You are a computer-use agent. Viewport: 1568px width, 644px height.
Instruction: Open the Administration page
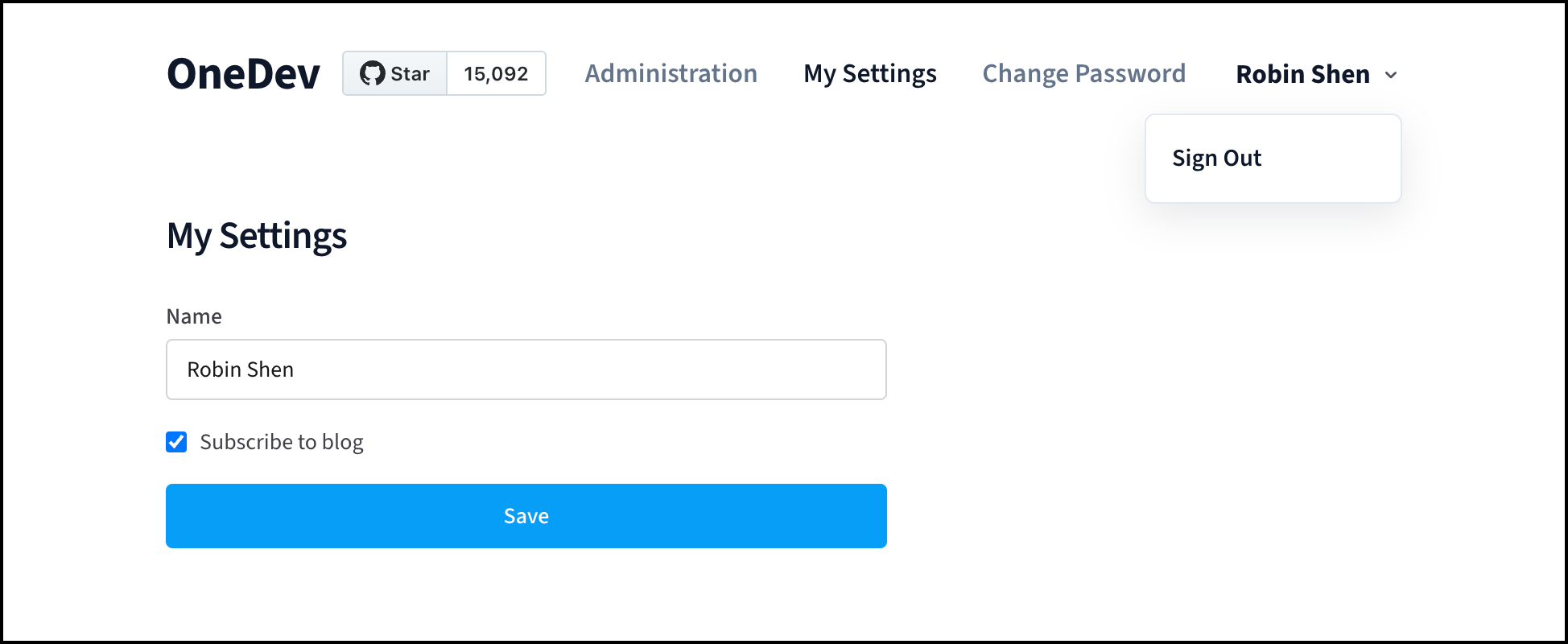tap(671, 73)
